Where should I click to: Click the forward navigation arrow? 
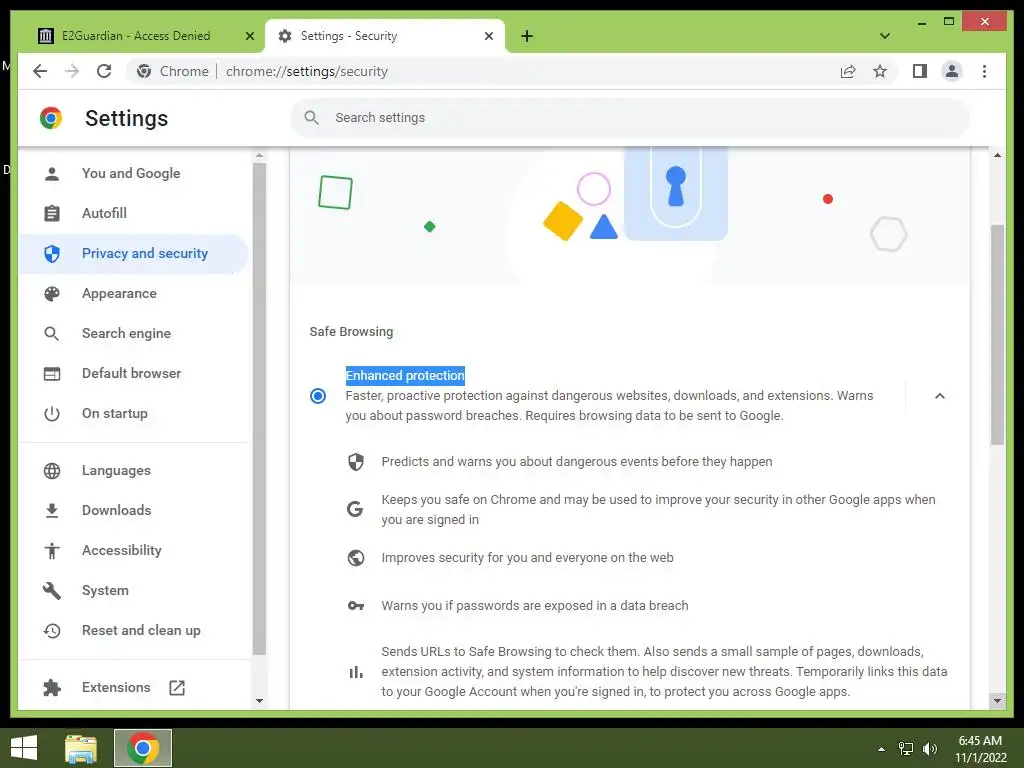click(x=72, y=71)
